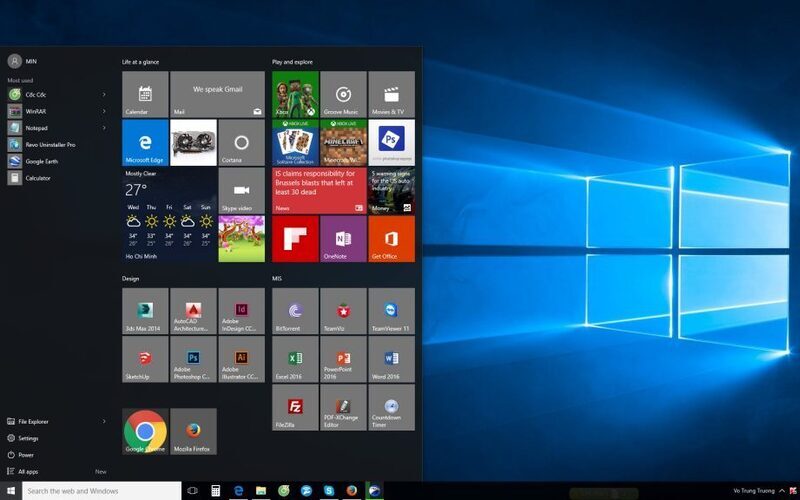Click the Life at a glance group header
The height and width of the screenshot is (500, 800).
(141, 62)
